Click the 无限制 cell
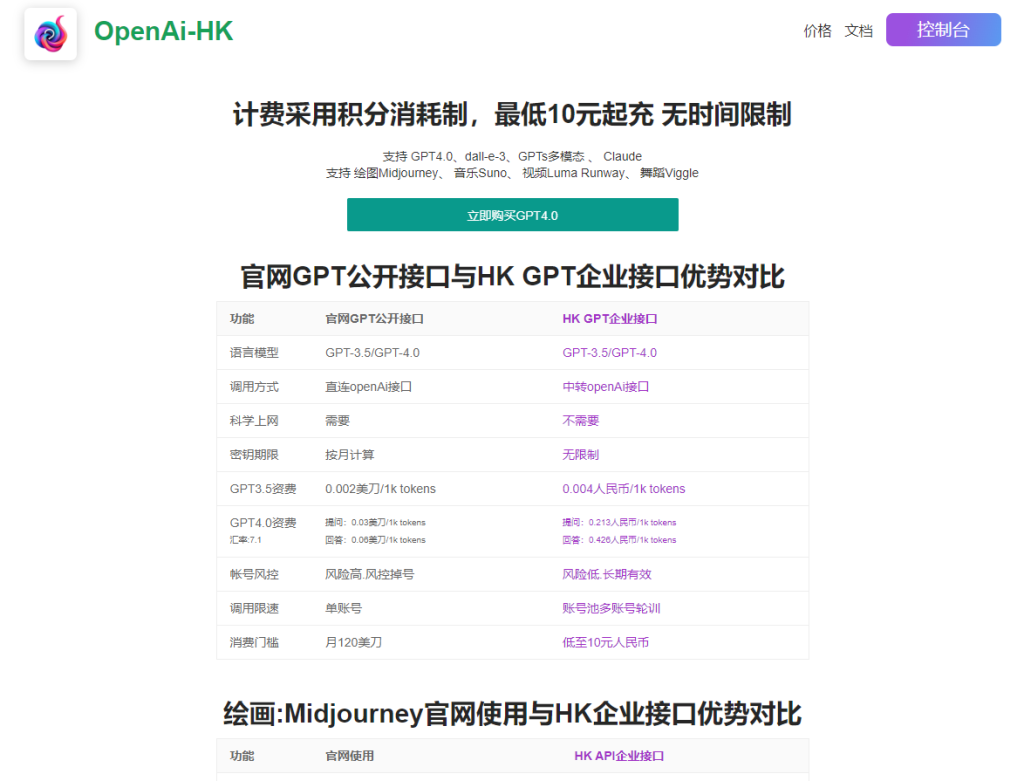 click(581, 454)
